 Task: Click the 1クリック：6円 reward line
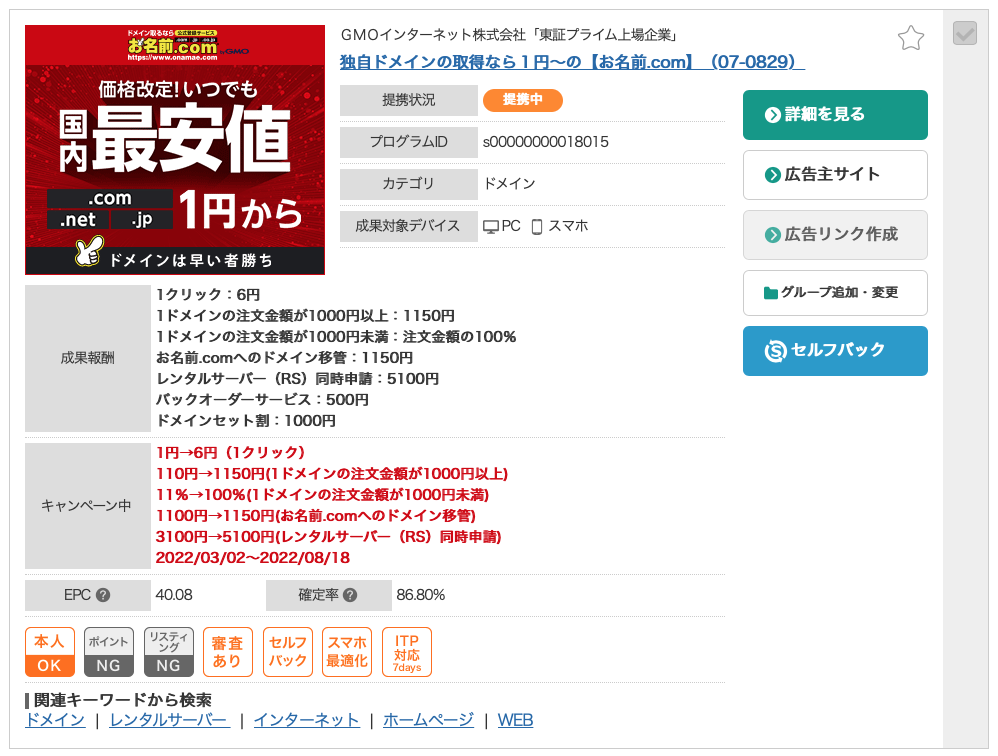point(208,295)
